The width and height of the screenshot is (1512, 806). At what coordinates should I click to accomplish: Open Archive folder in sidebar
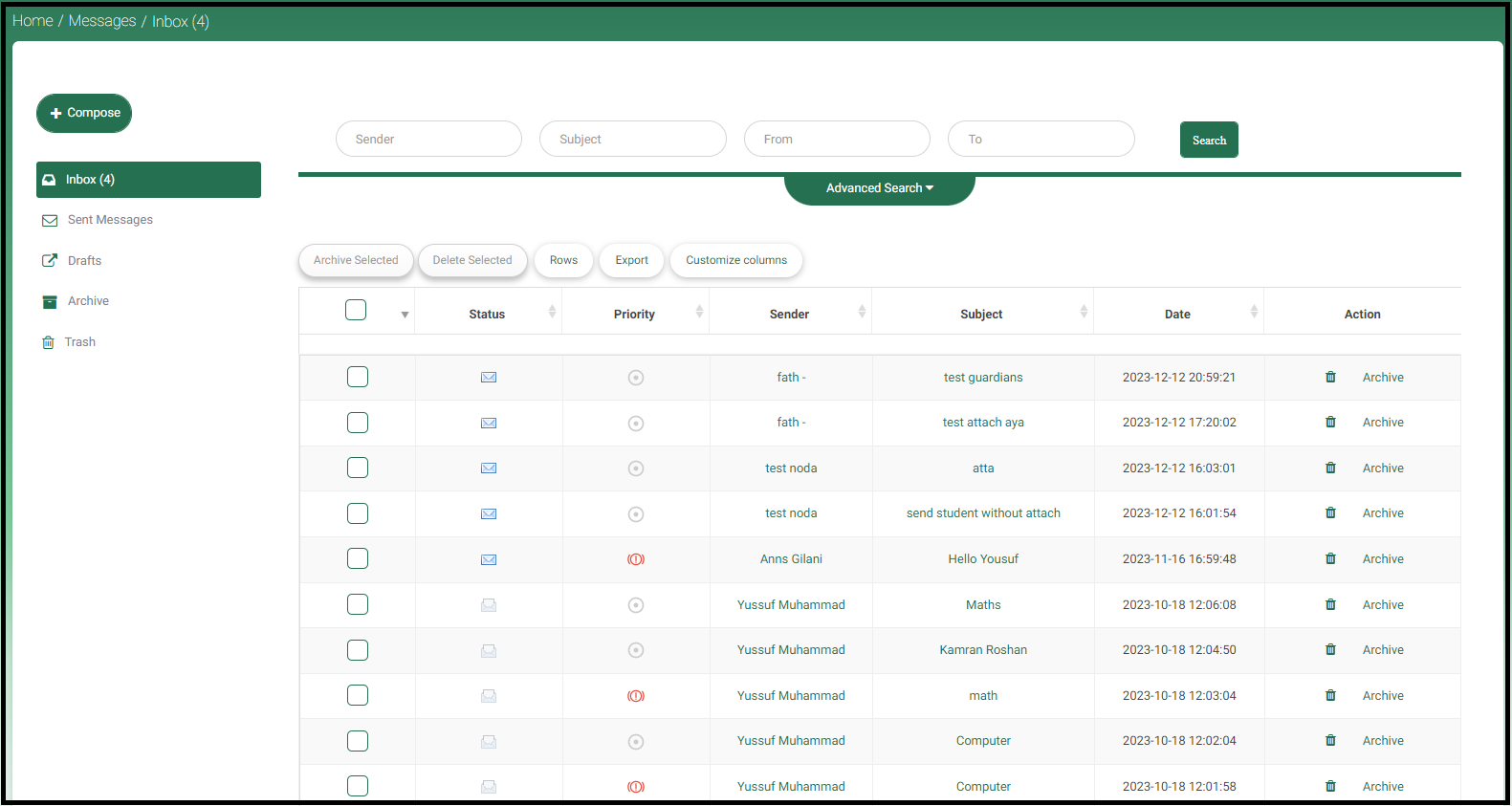coord(88,301)
